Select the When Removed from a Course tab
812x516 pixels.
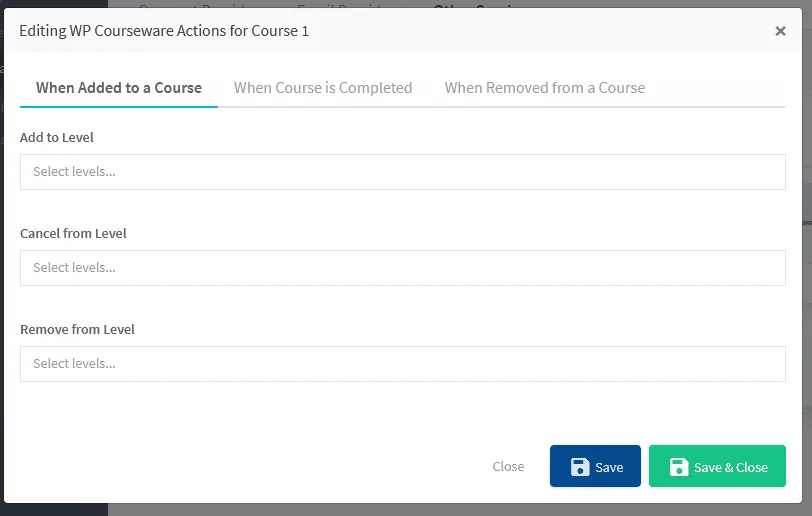pyautogui.click(x=545, y=88)
